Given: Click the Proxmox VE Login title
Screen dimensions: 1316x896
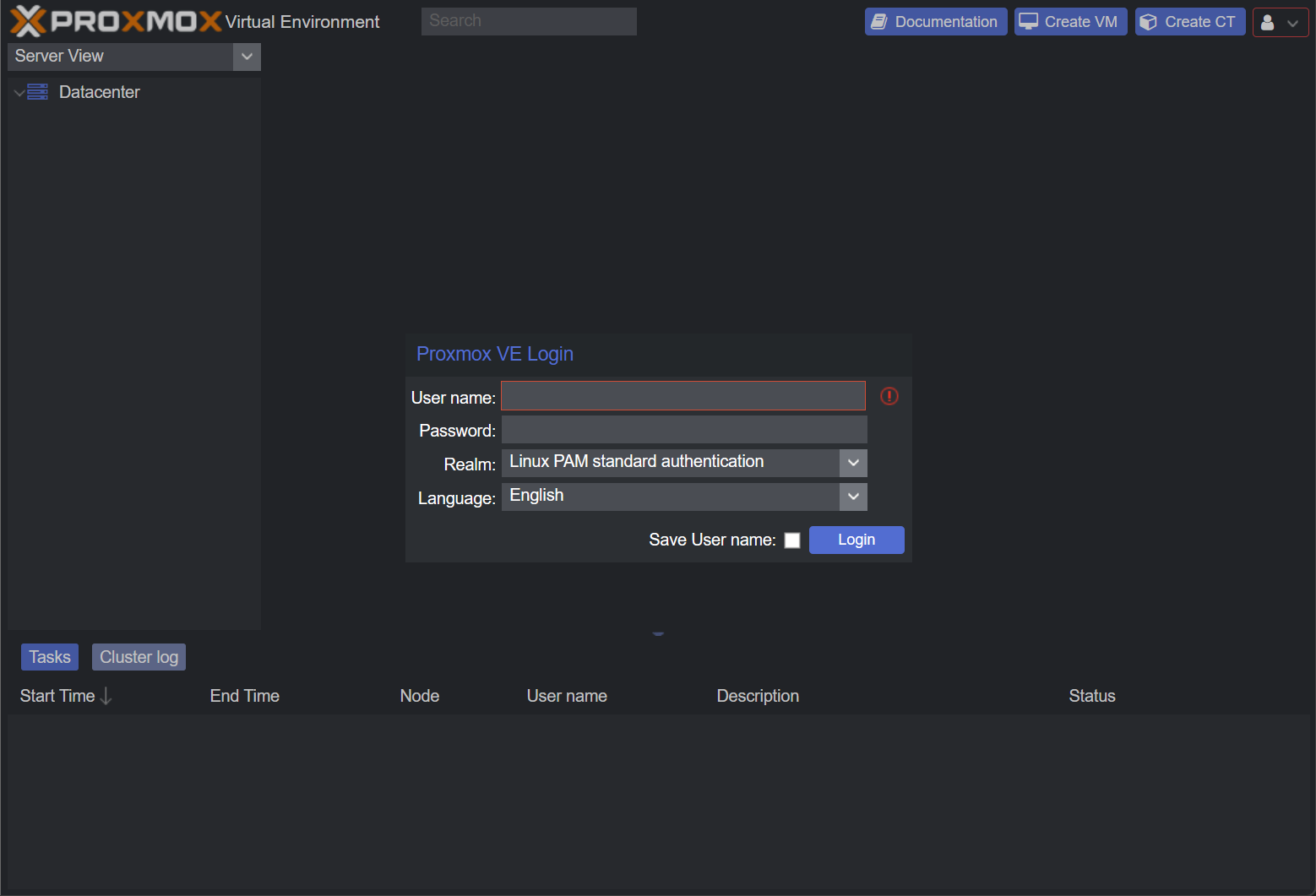Looking at the screenshot, I should (x=495, y=354).
